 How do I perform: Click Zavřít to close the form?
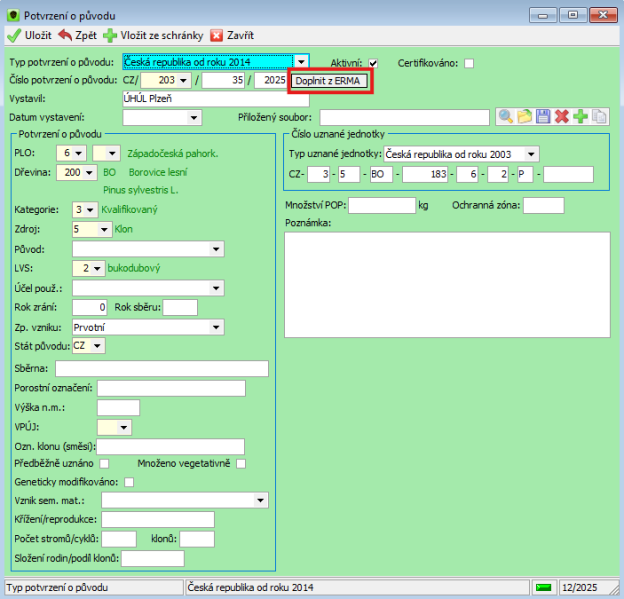pyautogui.click(x=231, y=34)
